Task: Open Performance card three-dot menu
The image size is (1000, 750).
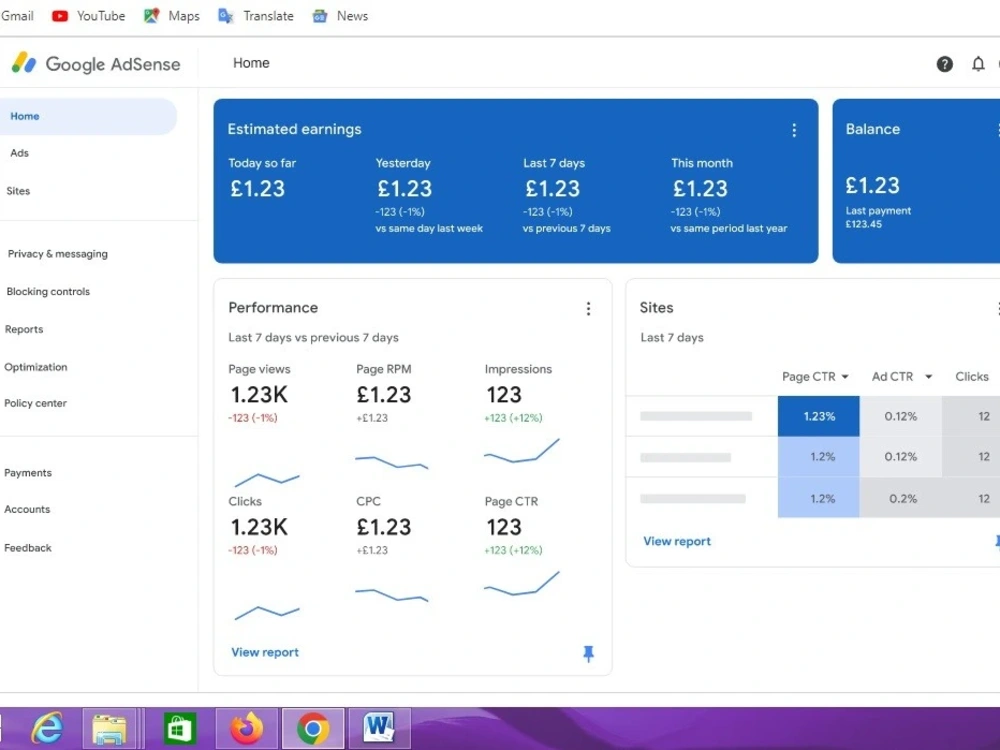Action: pyautogui.click(x=588, y=309)
